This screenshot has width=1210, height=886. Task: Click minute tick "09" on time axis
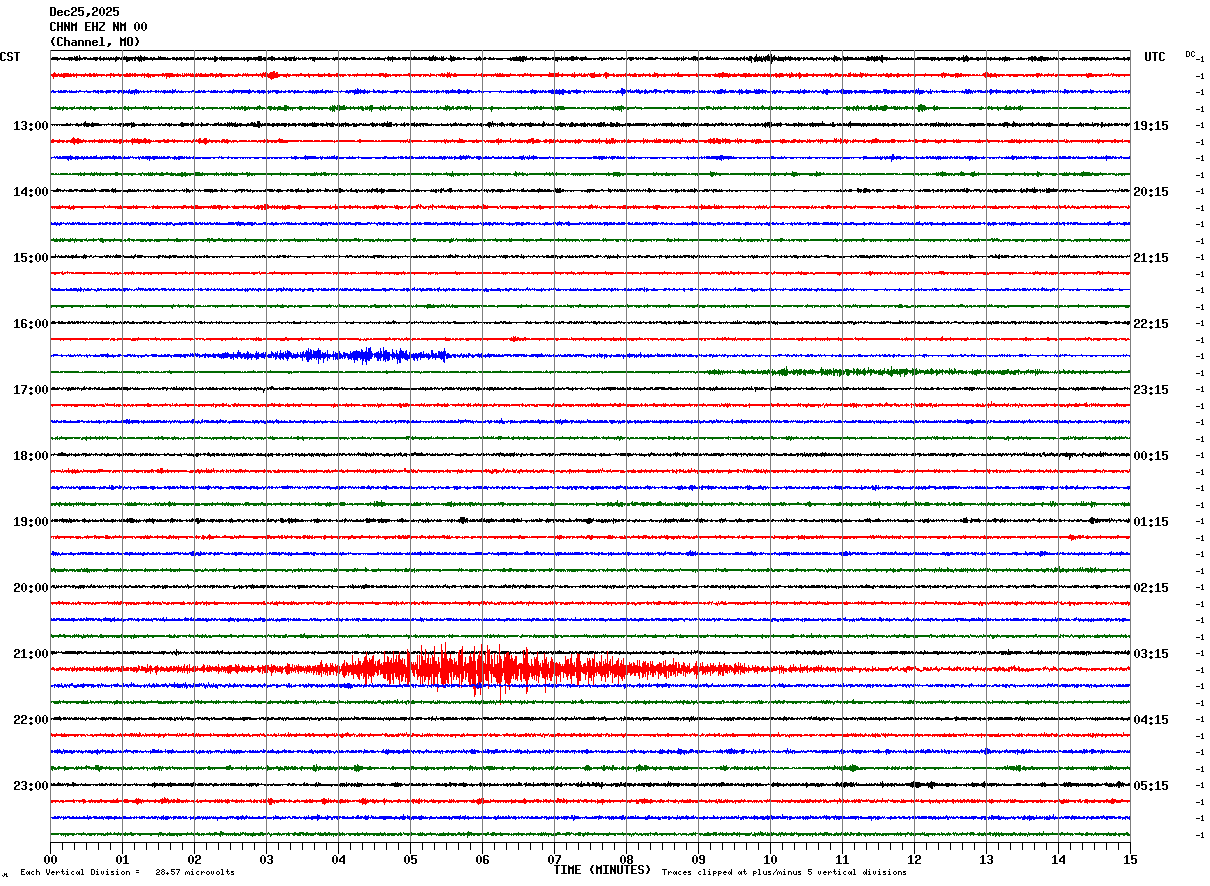[698, 859]
